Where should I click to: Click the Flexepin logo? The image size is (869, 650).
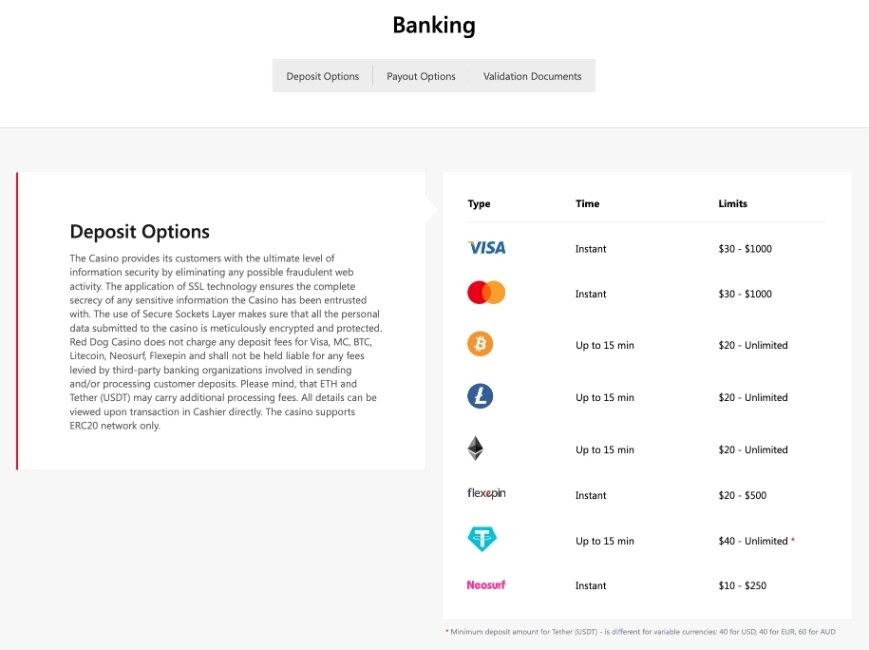click(x=486, y=493)
